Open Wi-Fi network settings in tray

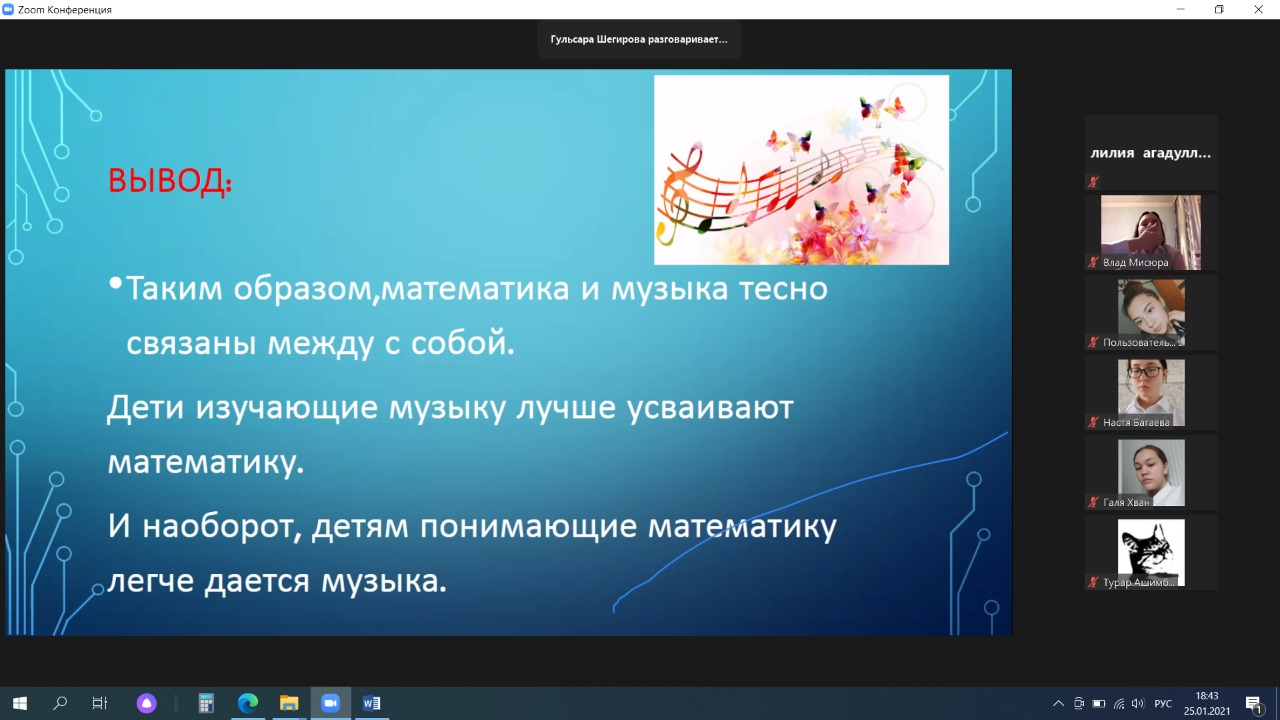[1119, 703]
